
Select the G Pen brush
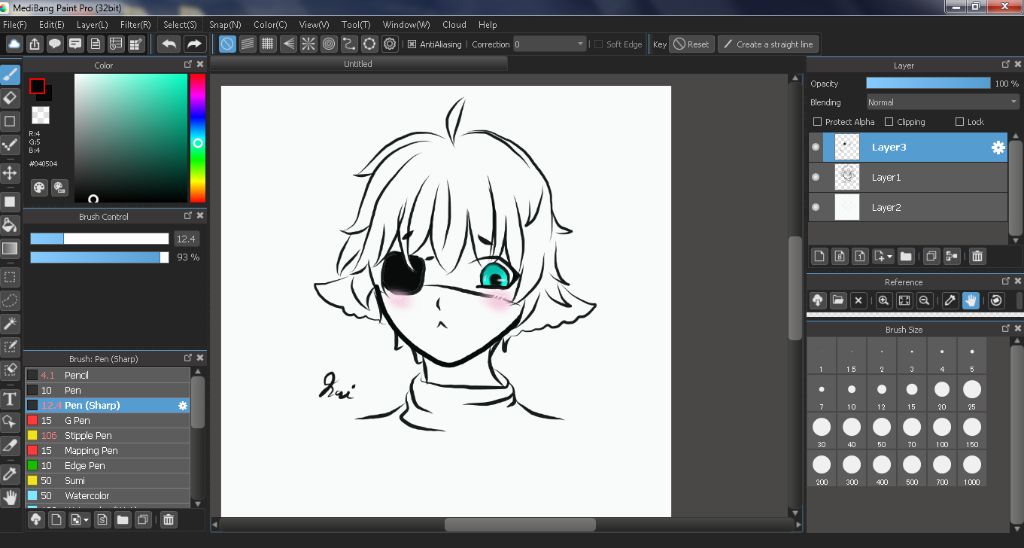pyautogui.click(x=108, y=421)
